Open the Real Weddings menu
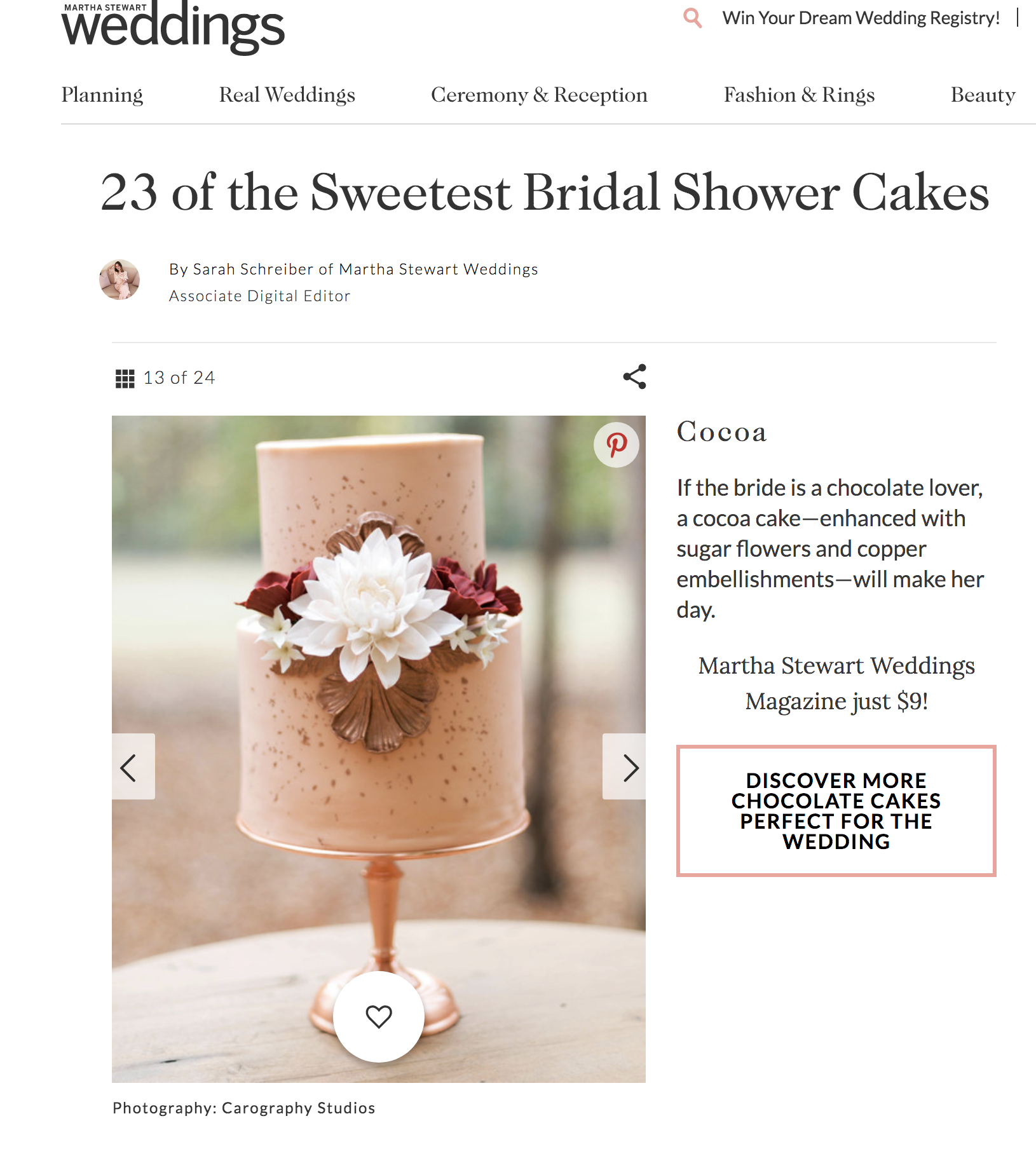Viewport: 1036px width, 1163px height. [287, 95]
